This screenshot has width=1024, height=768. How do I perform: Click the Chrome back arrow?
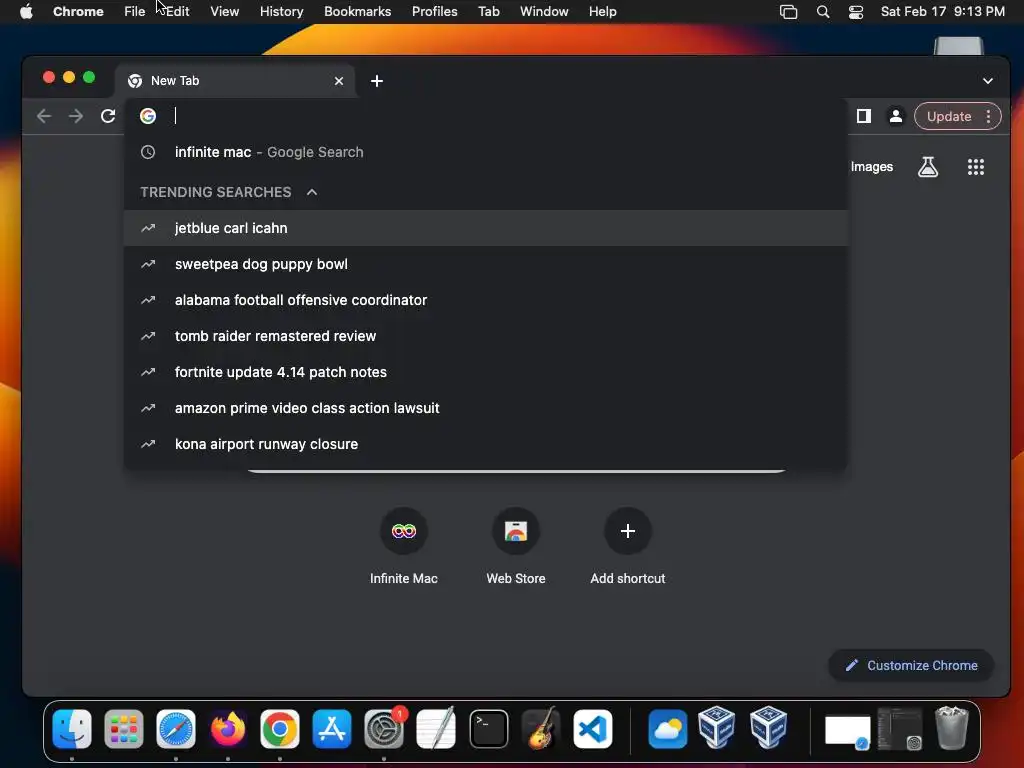pyautogui.click(x=44, y=116)
